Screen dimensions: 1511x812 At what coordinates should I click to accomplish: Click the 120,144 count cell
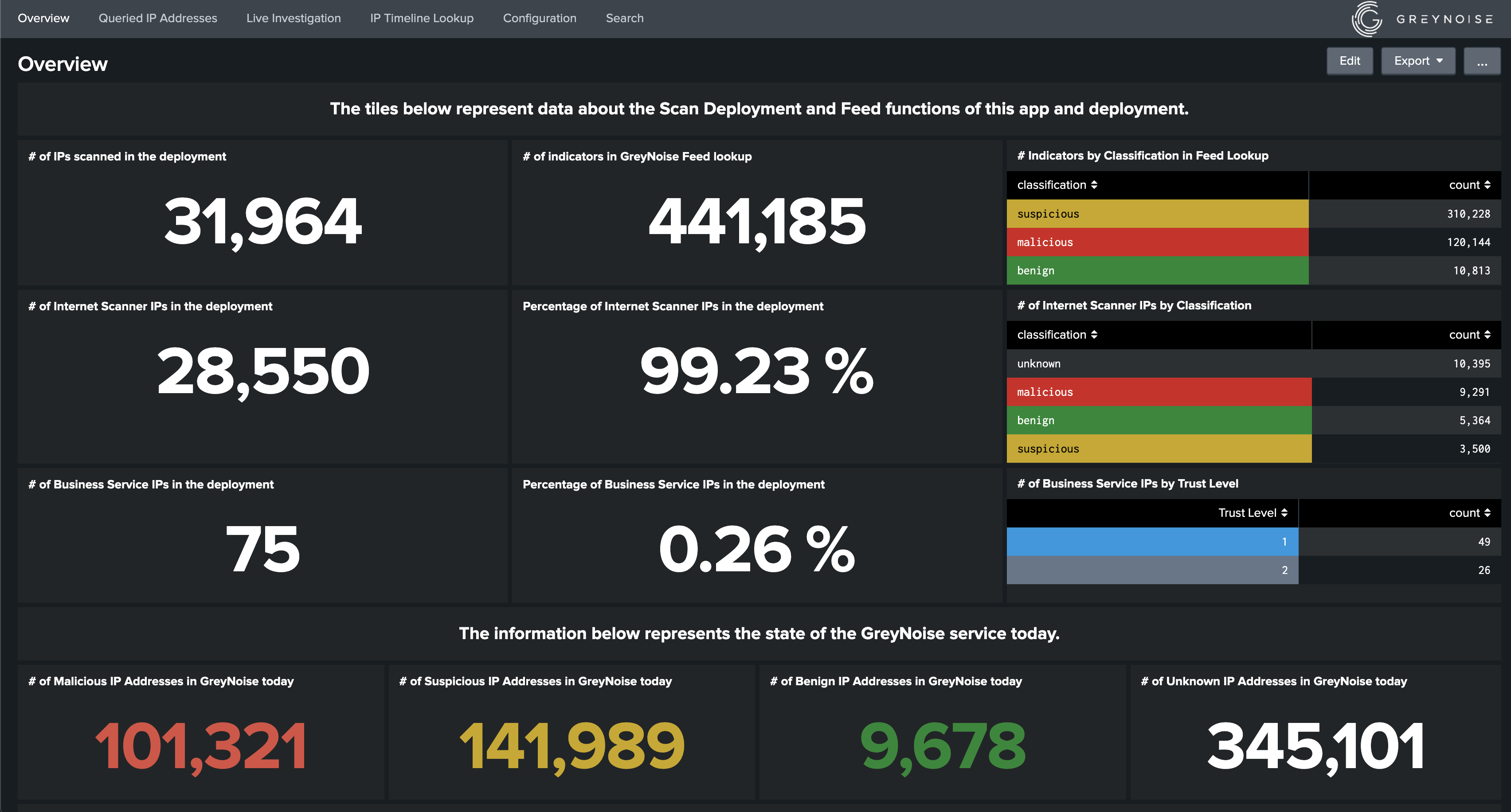coord(1404,242)
